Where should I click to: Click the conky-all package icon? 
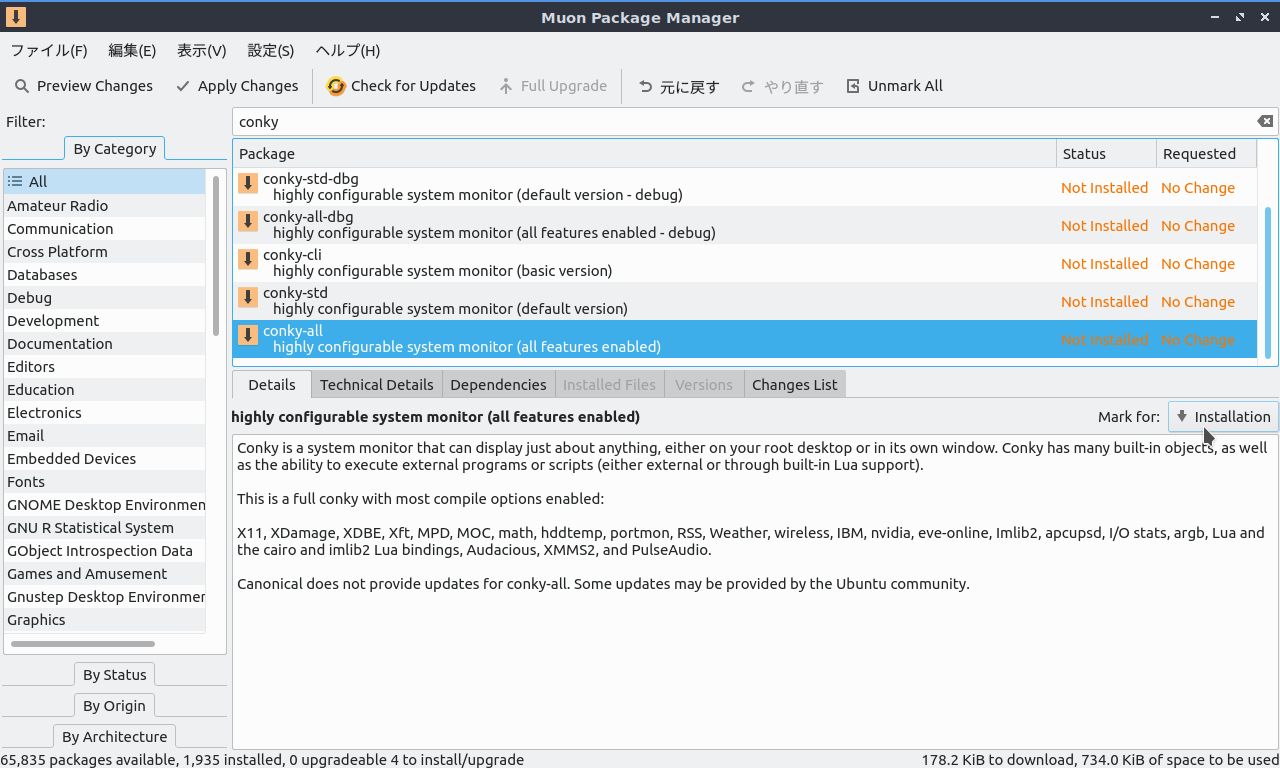(x=248, y=335)
